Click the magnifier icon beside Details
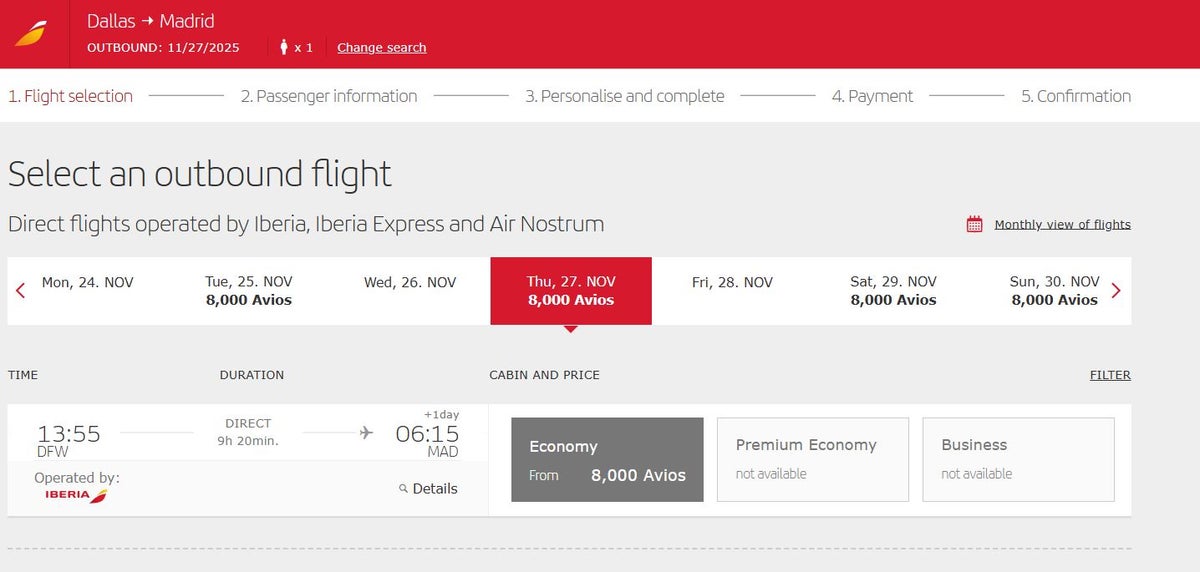The image size is (1200, 572). coord(403,489)
